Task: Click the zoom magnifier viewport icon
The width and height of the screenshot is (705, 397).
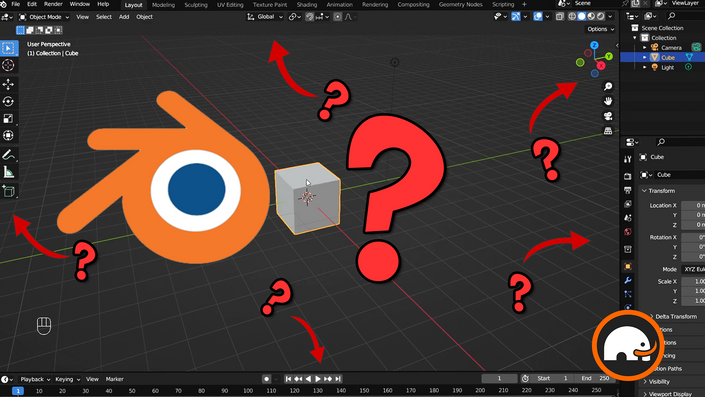Action: click(x=608, y=86)
